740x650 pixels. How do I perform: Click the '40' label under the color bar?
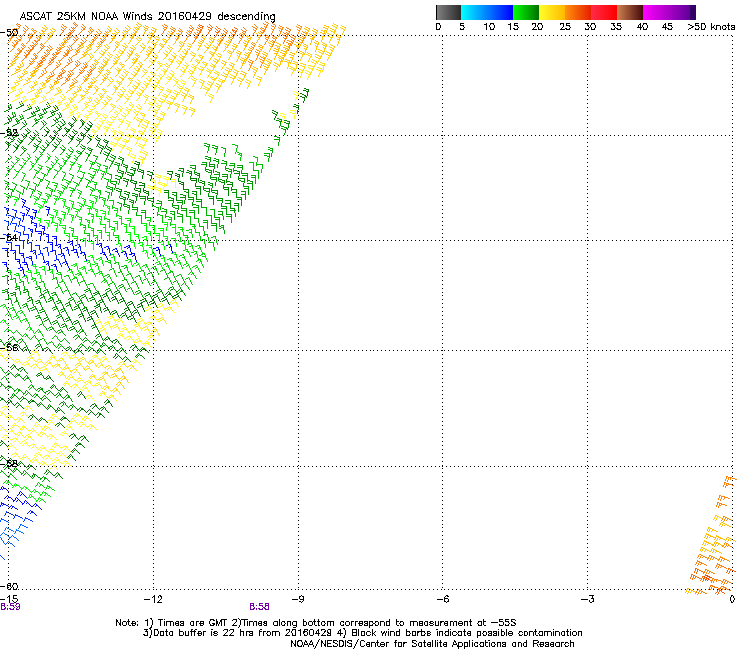click(642, 27)
